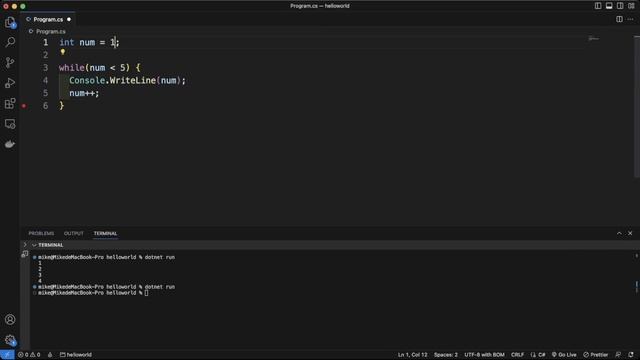640x360 pixels.
Task: Click Go Live in status bar
Action: (x=564, y=355)
